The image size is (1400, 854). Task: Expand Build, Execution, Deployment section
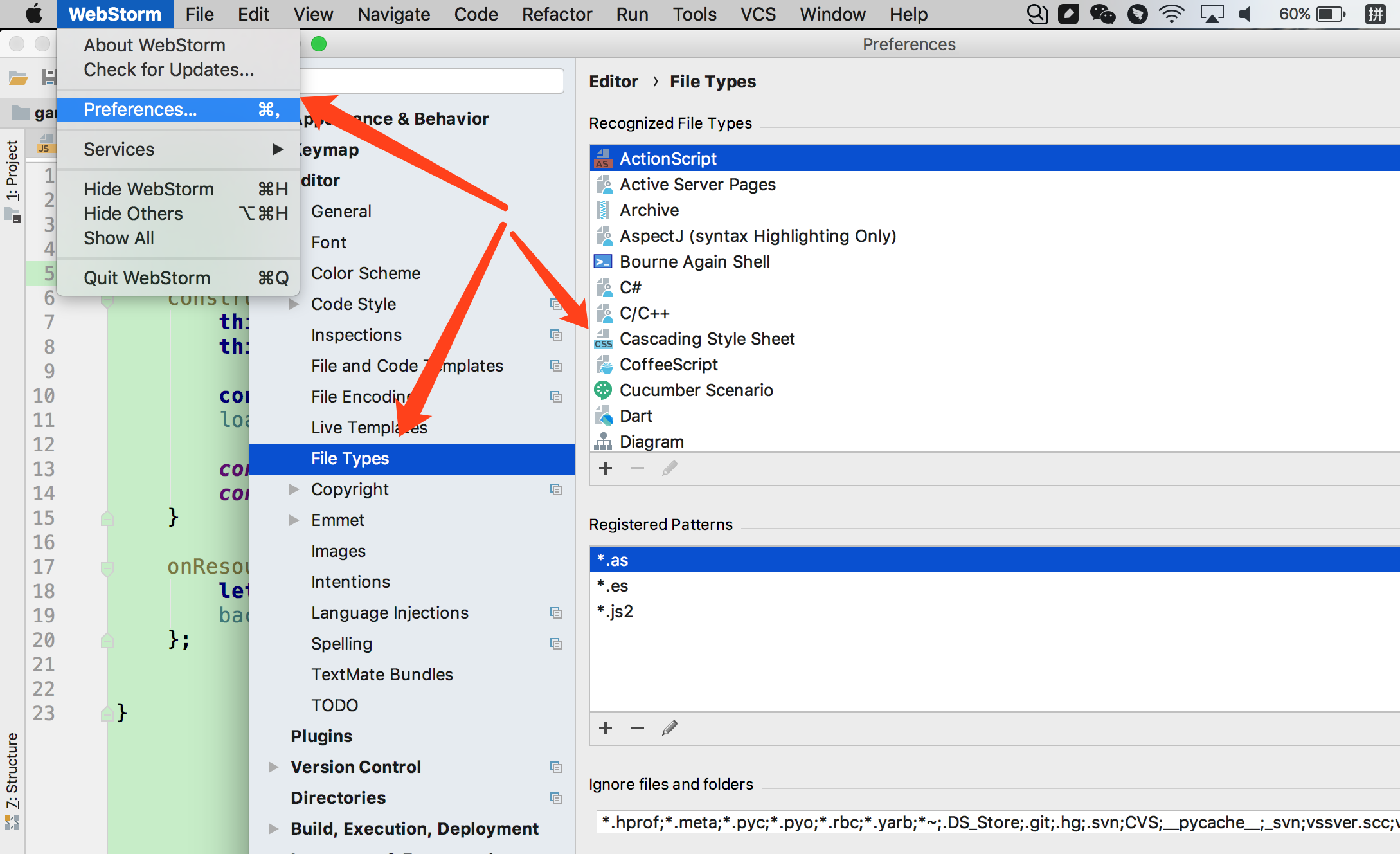[274, 829]
